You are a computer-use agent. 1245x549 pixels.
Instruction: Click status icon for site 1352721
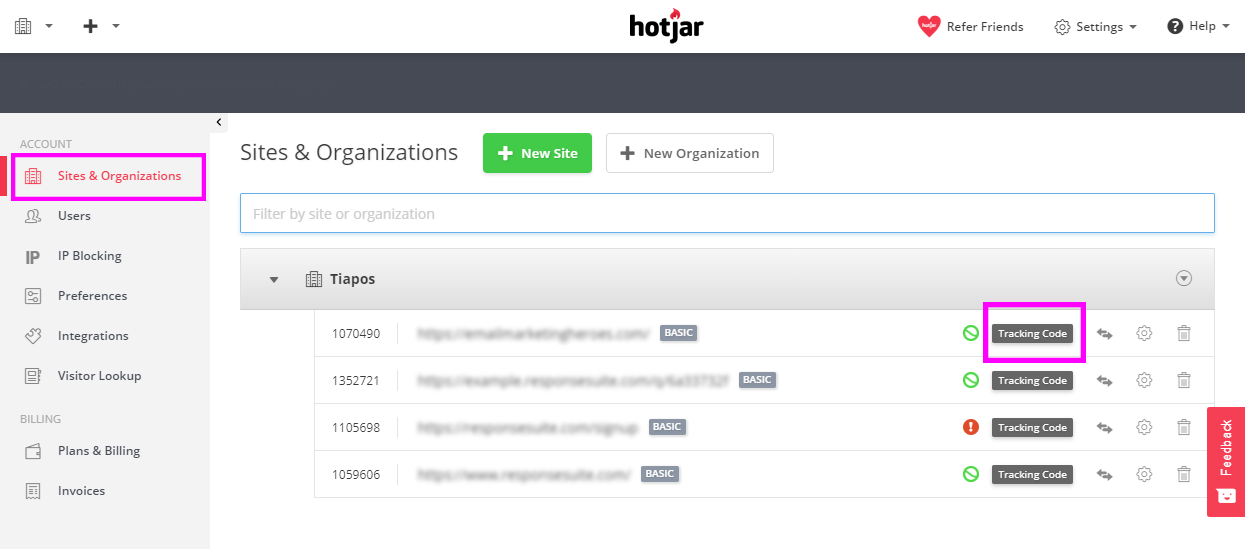970,380
